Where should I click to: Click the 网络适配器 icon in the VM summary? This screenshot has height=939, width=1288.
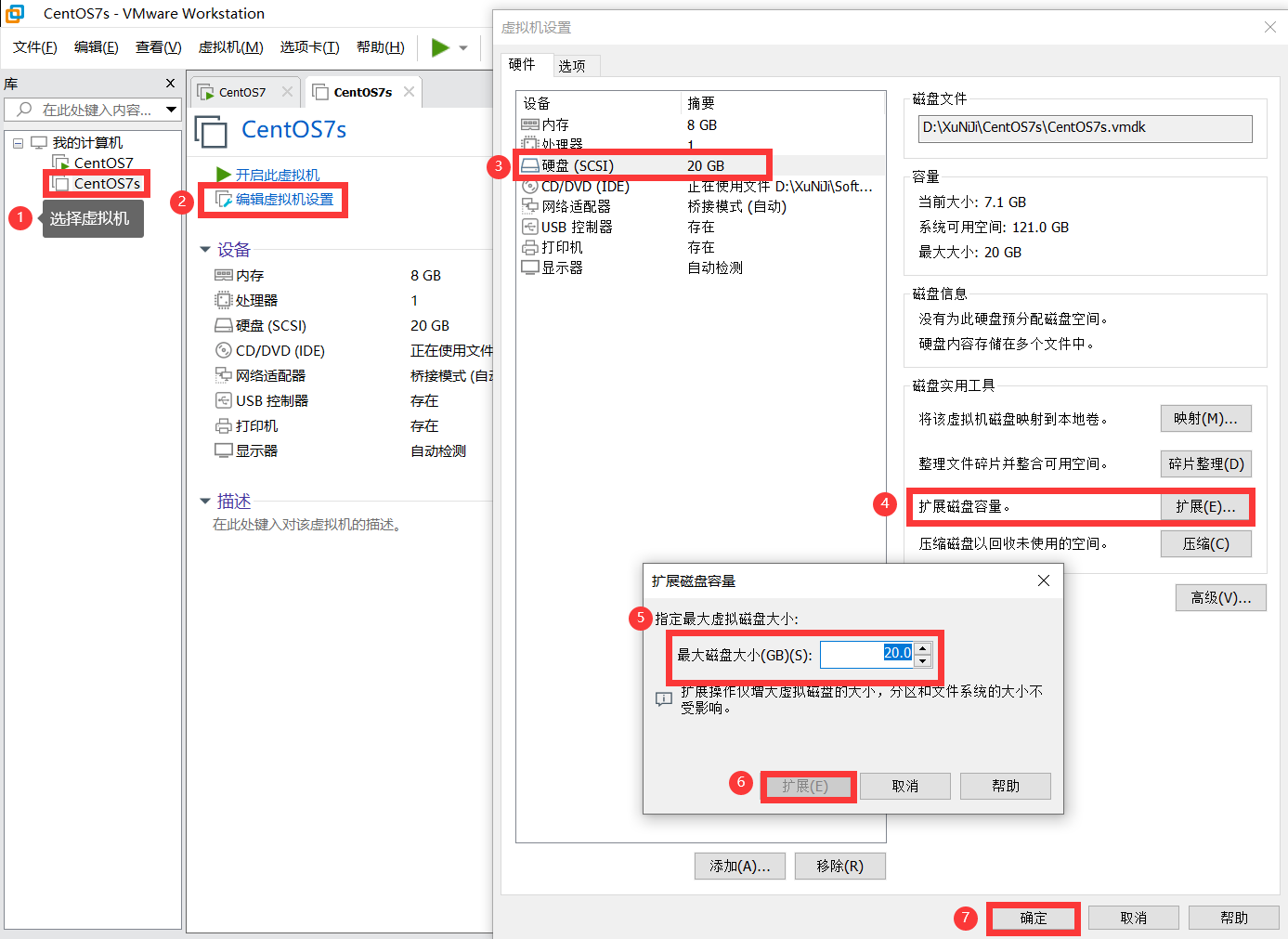tap(223, 375)
